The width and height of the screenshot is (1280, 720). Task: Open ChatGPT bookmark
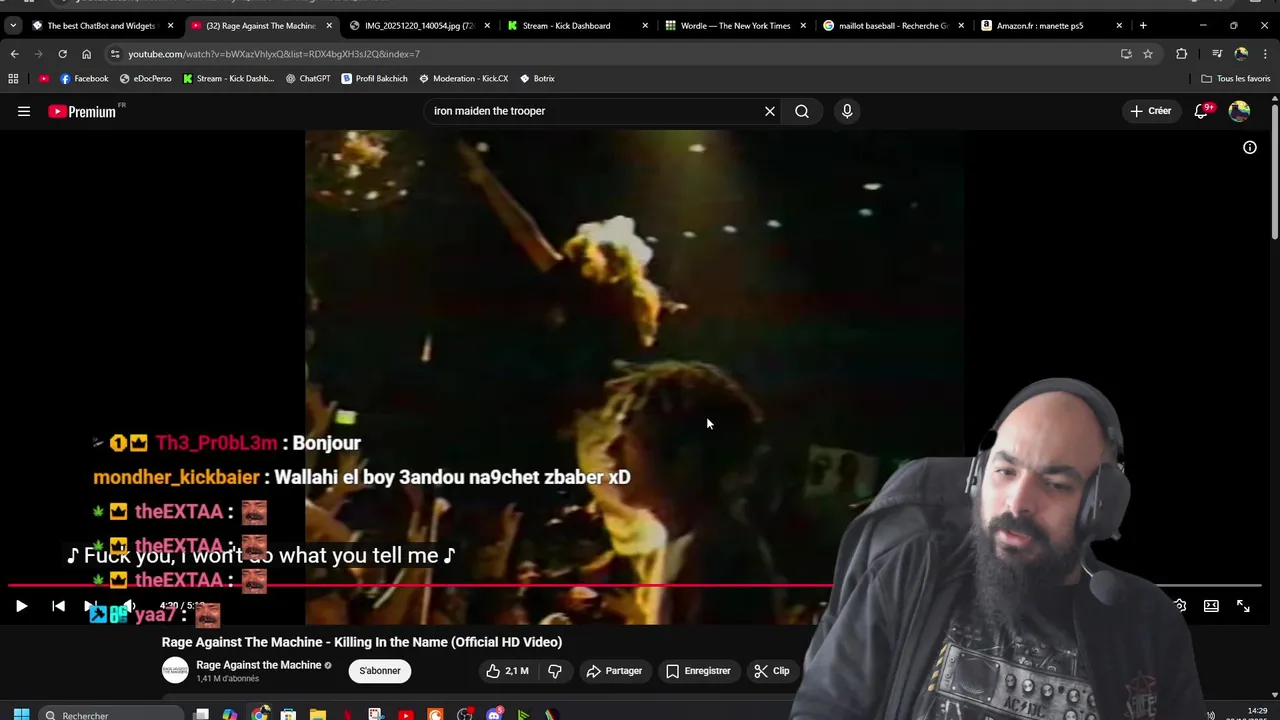tap(308, 78)
